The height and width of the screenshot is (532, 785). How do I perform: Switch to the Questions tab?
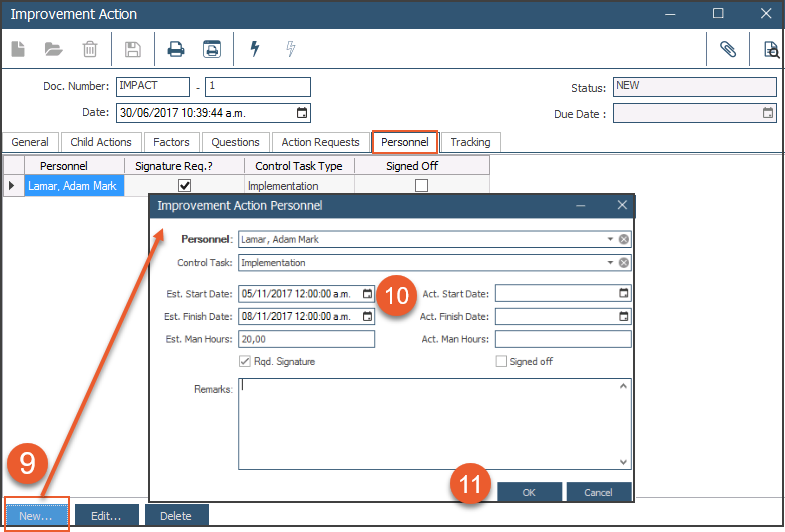[235, 142]
